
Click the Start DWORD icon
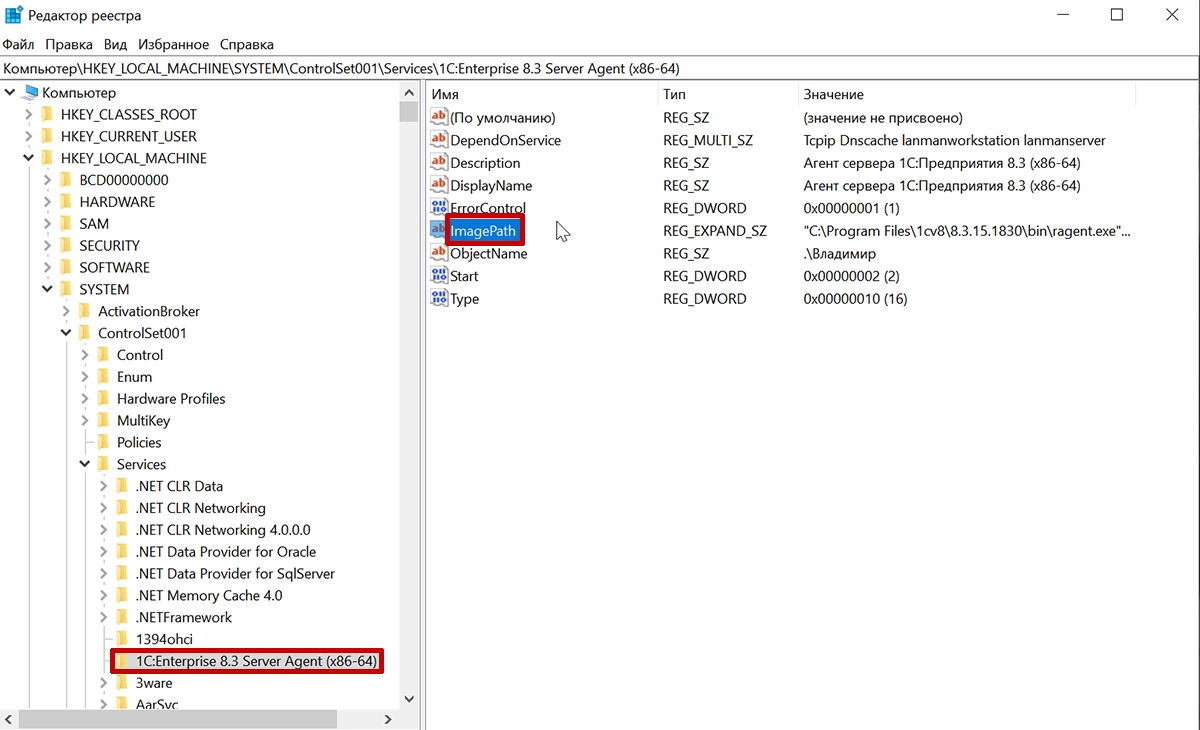coord(439,276)
